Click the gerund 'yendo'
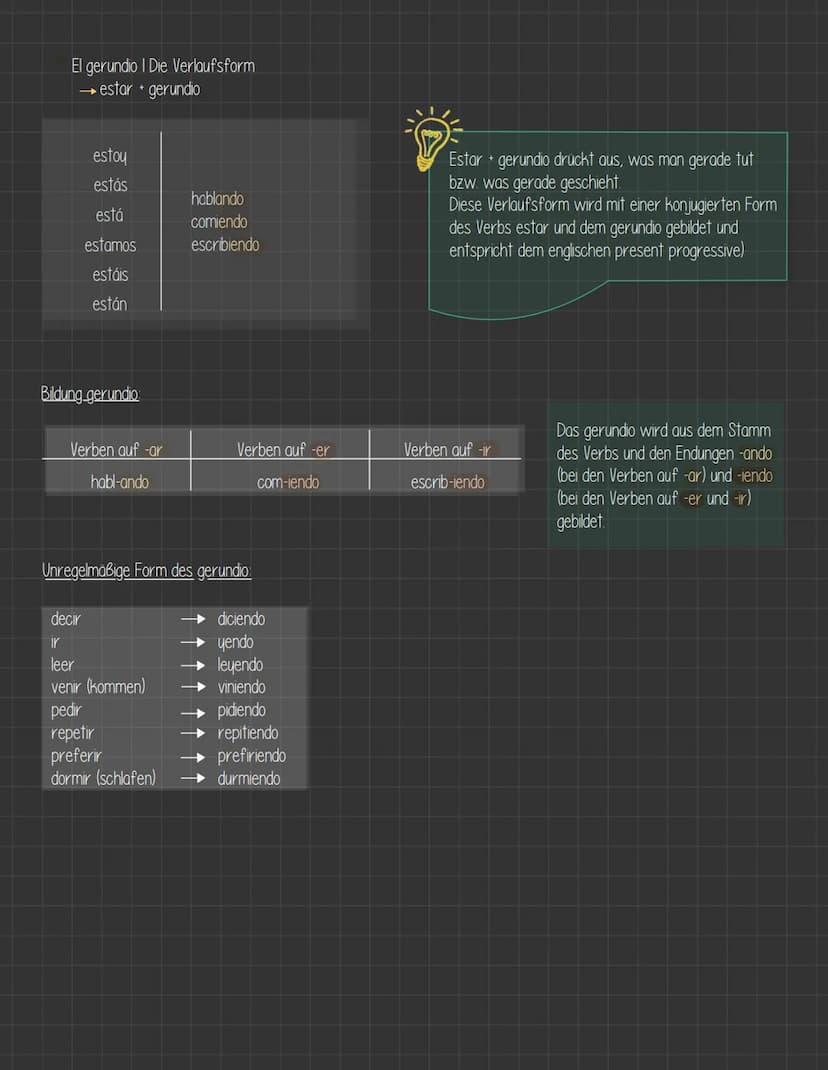 click(235, 643)
